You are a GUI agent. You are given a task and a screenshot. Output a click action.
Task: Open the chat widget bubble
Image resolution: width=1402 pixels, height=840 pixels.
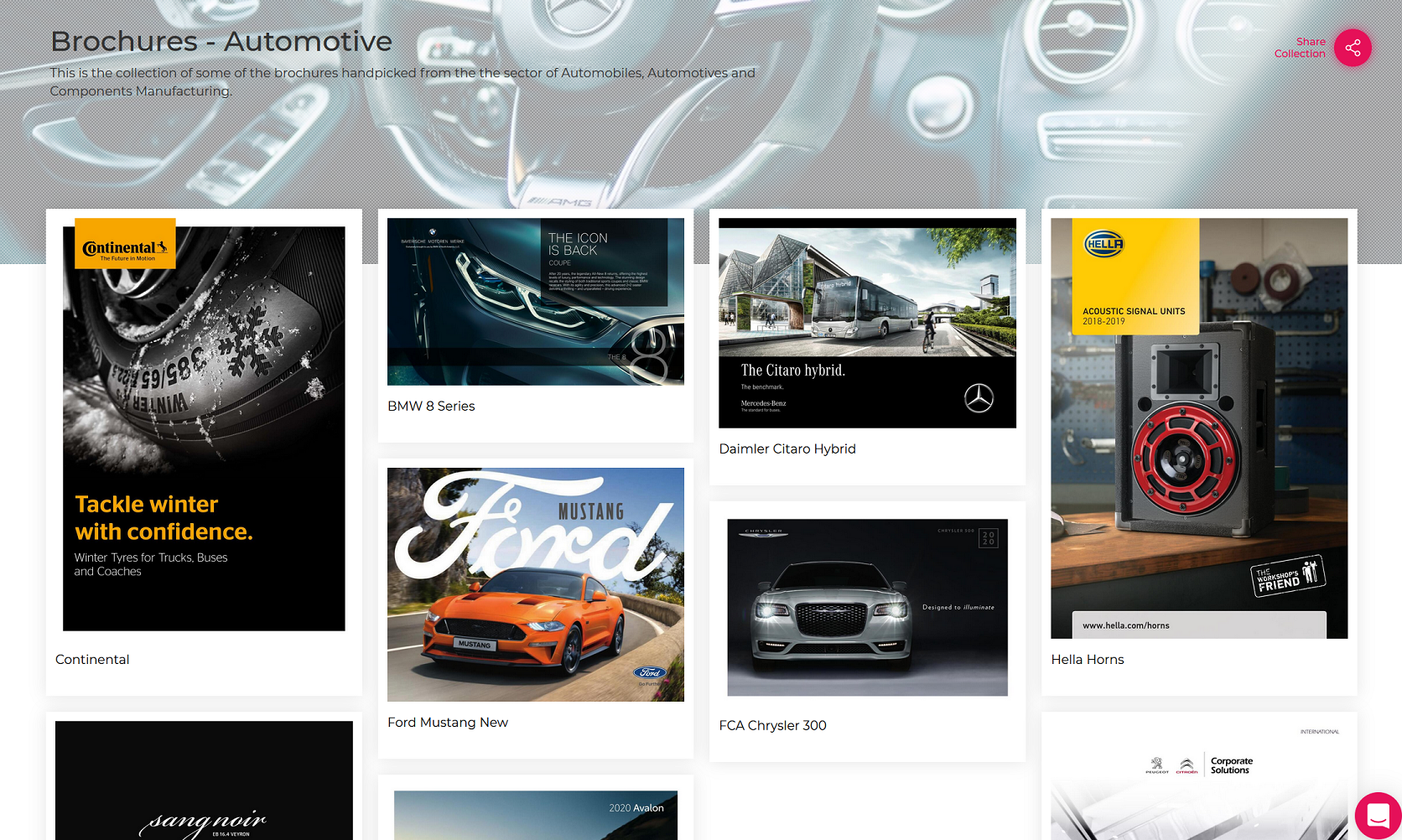pos(1378,815)
